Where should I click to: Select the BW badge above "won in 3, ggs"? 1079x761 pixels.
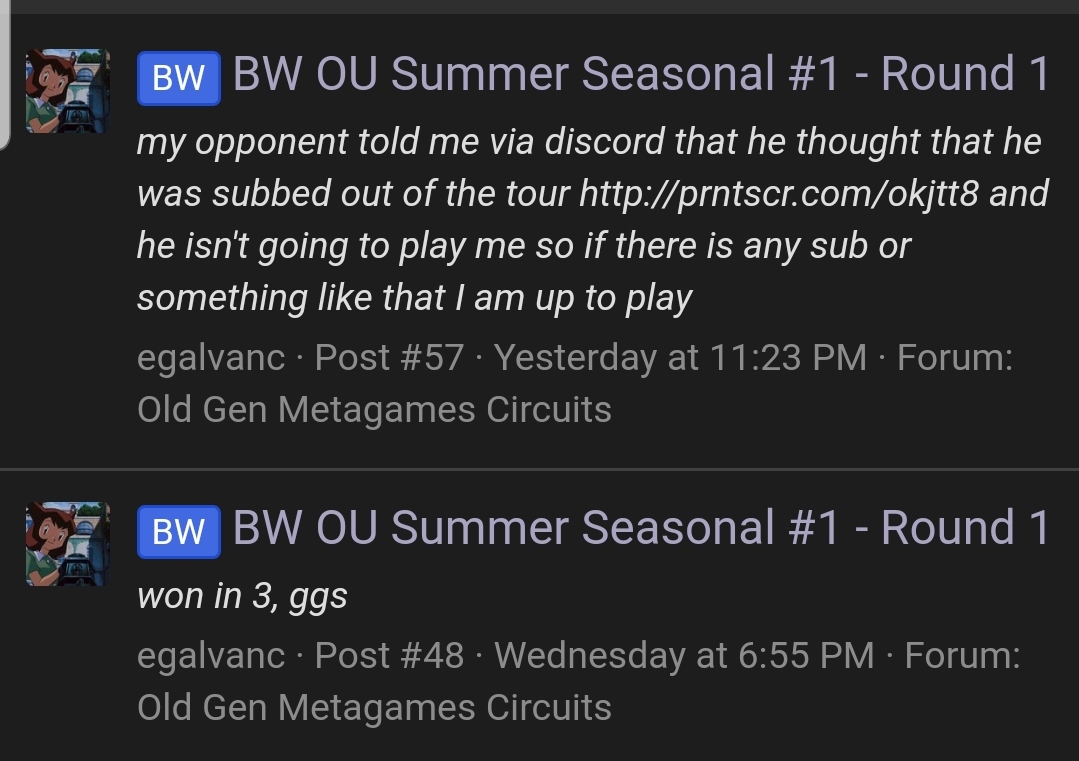pyautogui.click(x=178, y=531)
